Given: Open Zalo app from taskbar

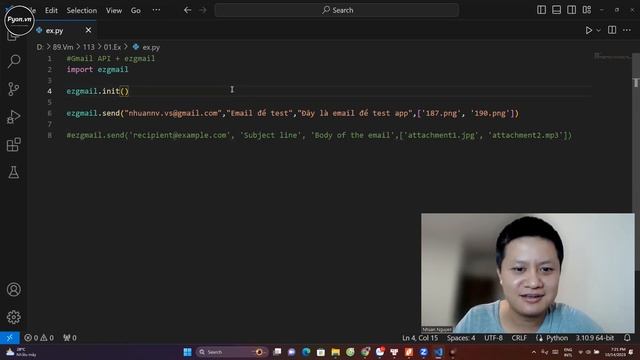Looking at the screenshot, I should point(424,352).
